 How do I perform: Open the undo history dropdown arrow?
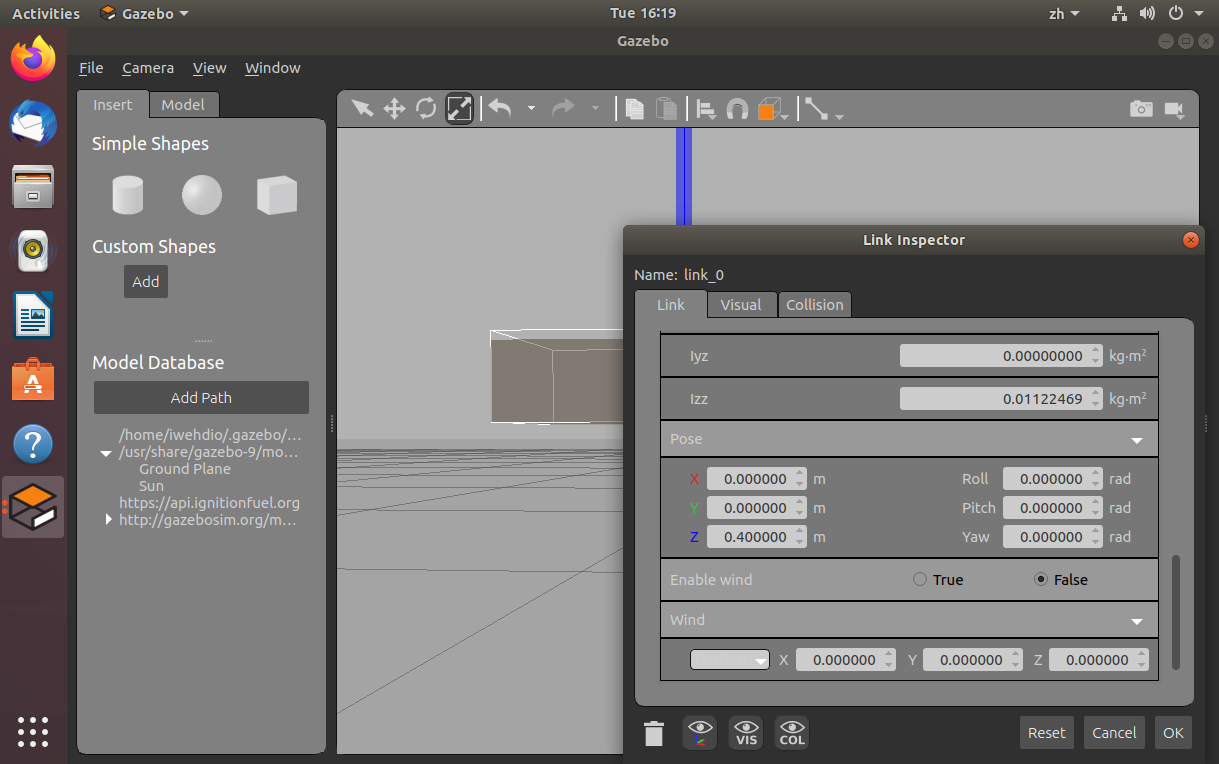point(531,108)
